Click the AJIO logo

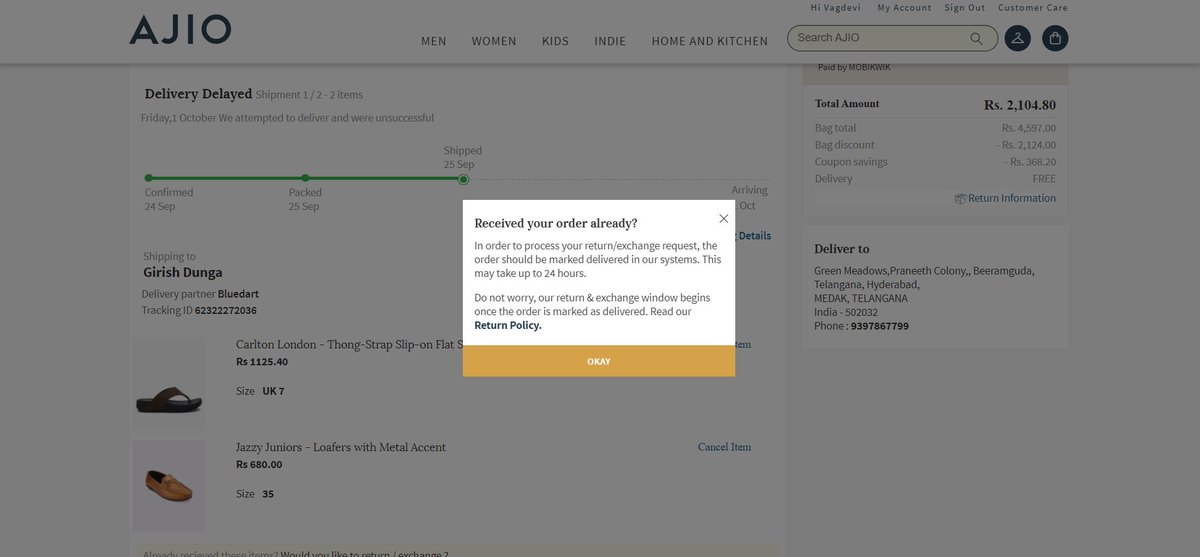pos(180,30)
